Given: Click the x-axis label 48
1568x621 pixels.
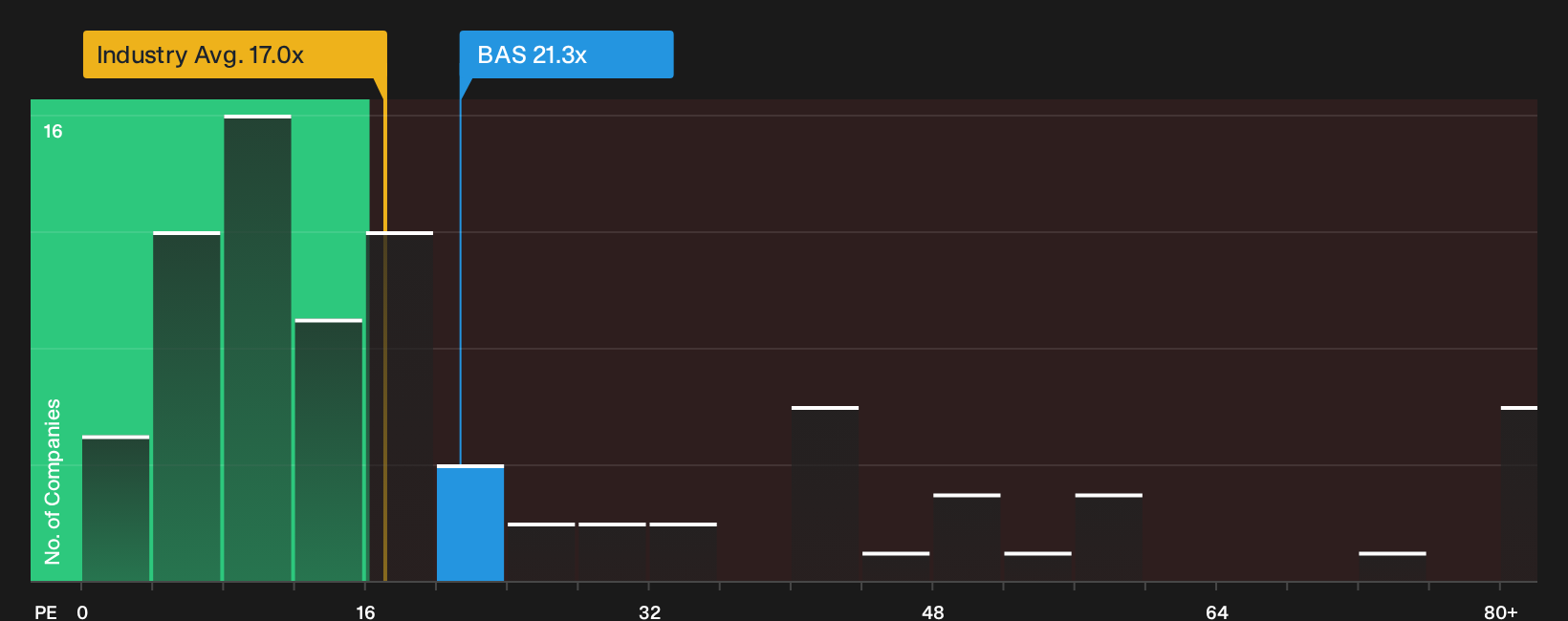Looking at the screenshot, I should click(x=933, y=611).
